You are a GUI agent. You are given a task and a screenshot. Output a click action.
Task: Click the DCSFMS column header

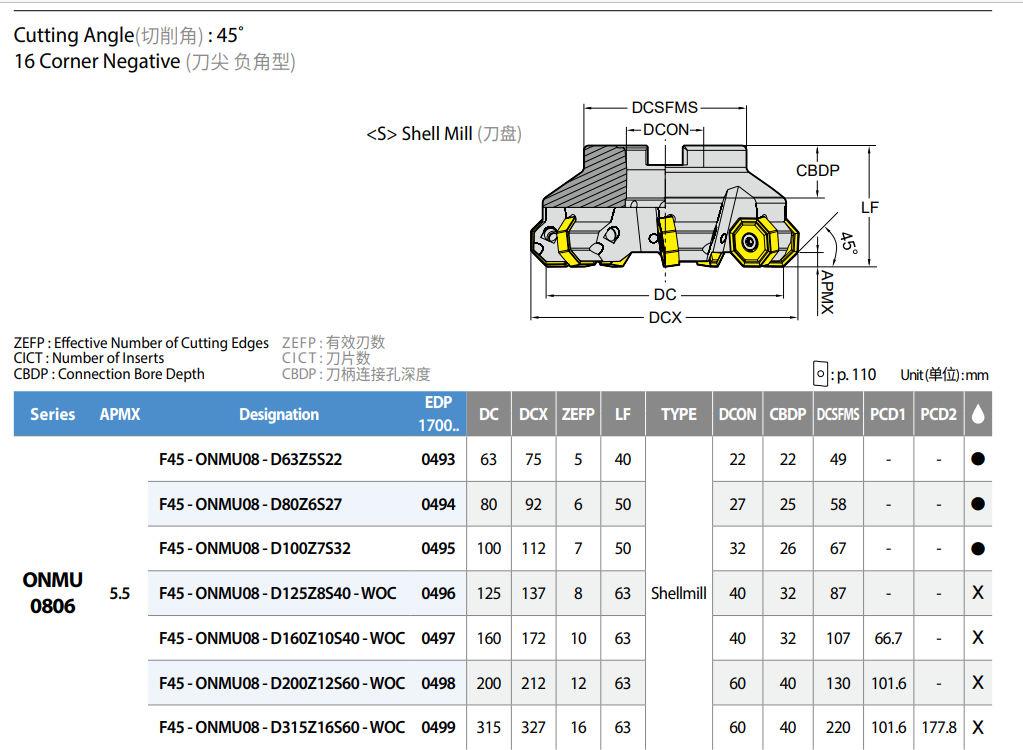click(x=838, y=414)
